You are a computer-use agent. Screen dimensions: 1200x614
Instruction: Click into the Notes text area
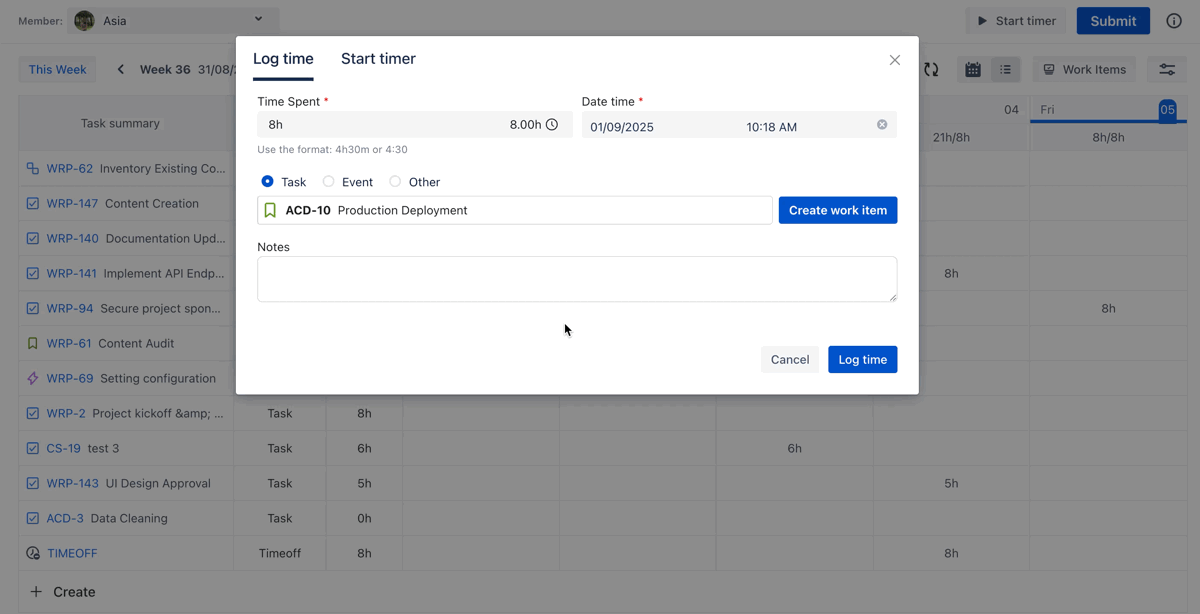click(x=577, y=279)
